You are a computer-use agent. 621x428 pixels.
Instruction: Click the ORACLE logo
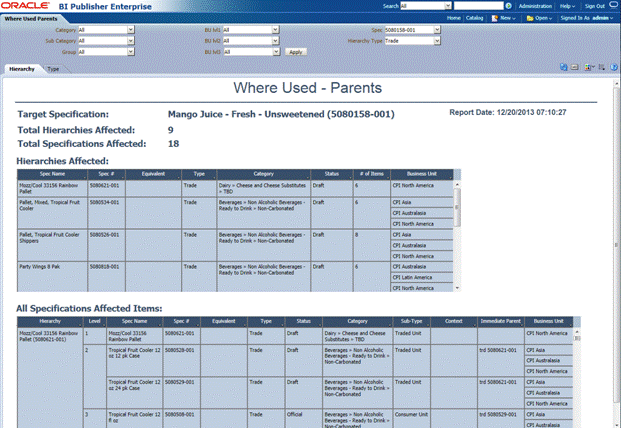pos(25,6)
